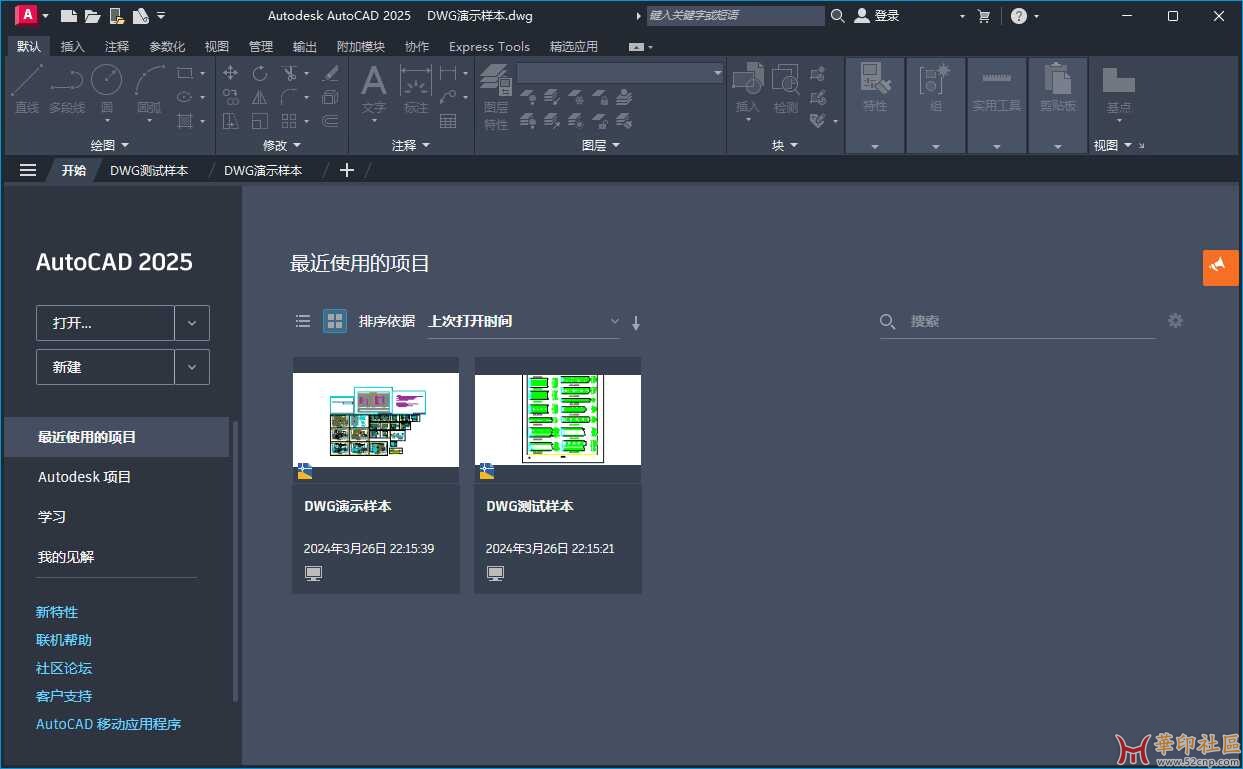
Task: Expand the 块 panel title flyout
Action: pyautogui.click(x=785, y=145)
